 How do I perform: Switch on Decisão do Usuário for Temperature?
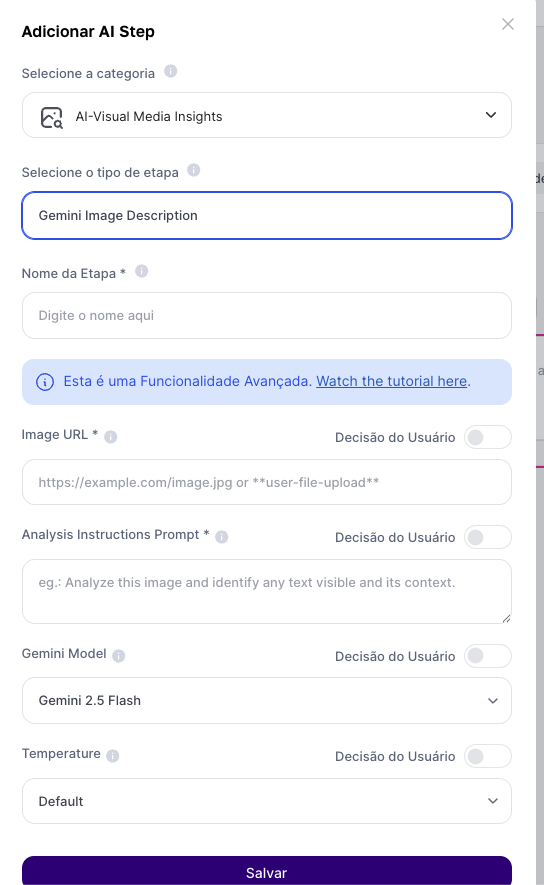[488, 756]
